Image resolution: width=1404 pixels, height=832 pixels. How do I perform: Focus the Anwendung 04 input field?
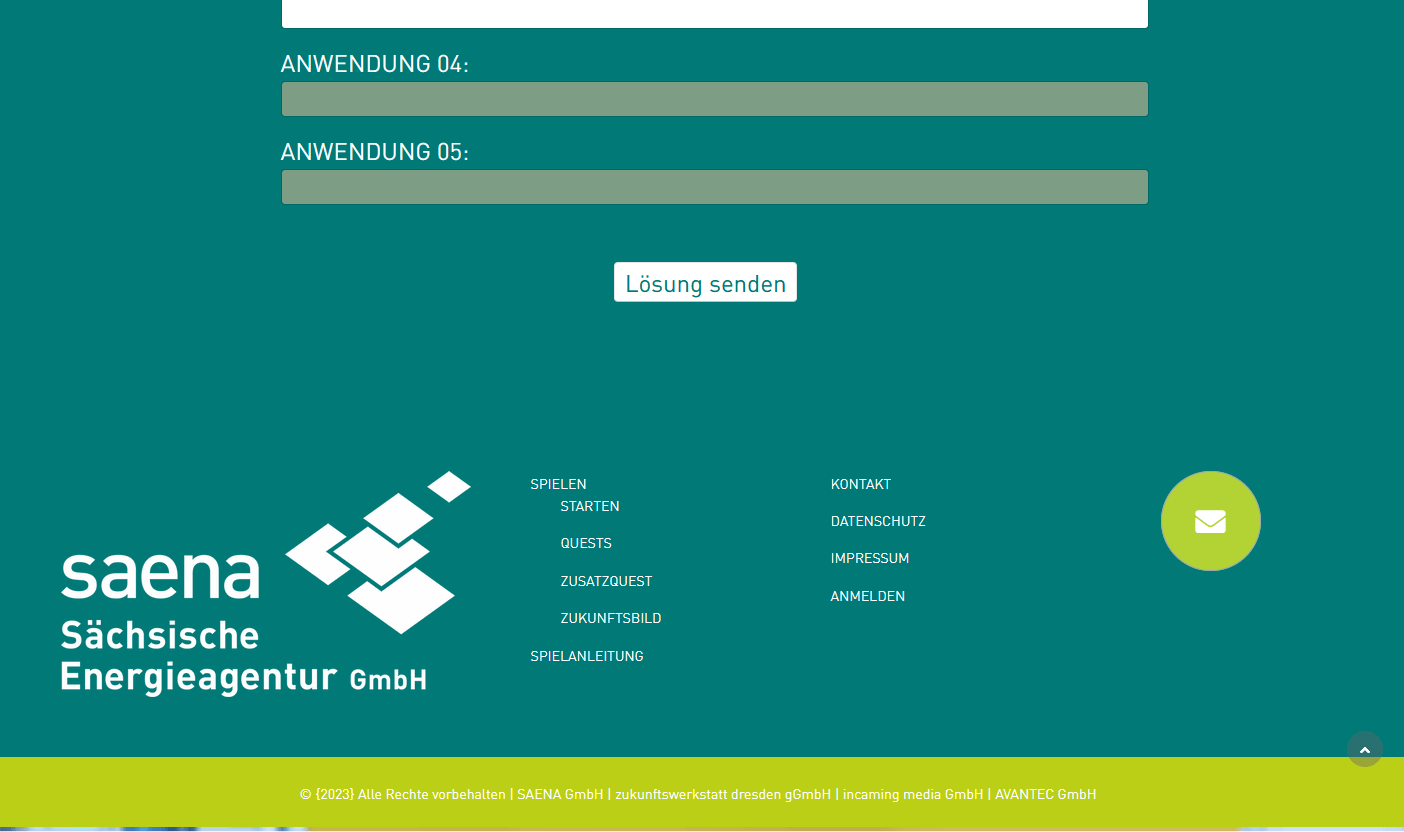pos(714,99)
